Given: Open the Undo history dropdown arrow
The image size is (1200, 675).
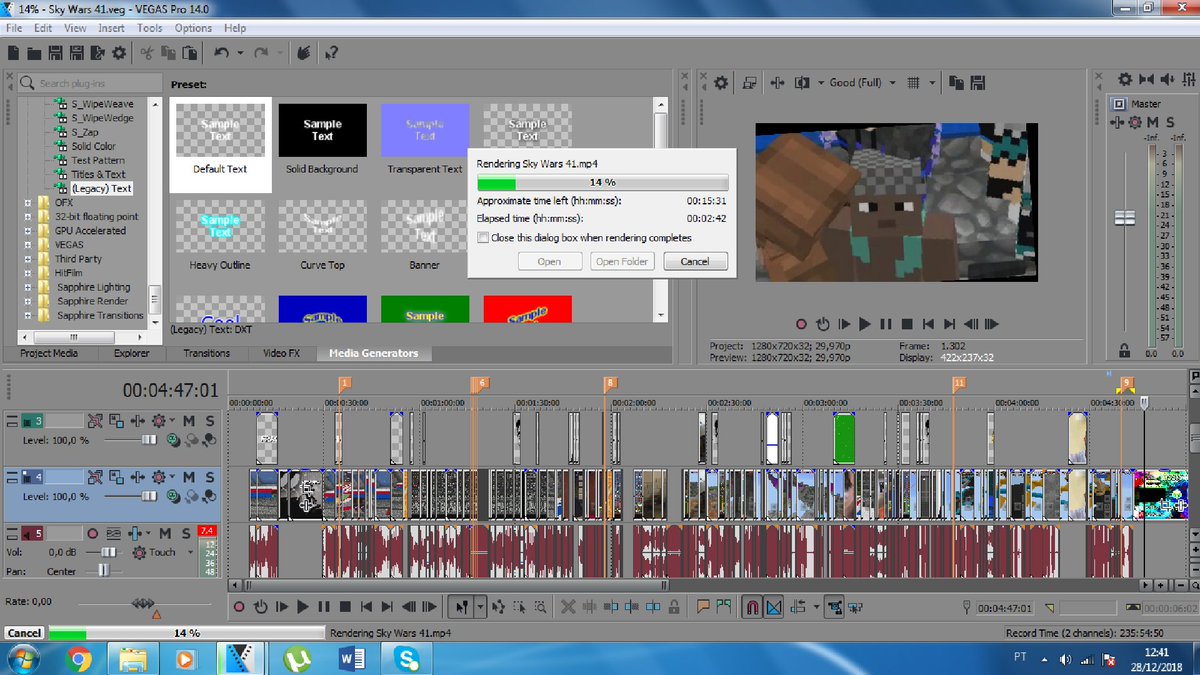Looking at the screenshot, I should coord(240,53).
